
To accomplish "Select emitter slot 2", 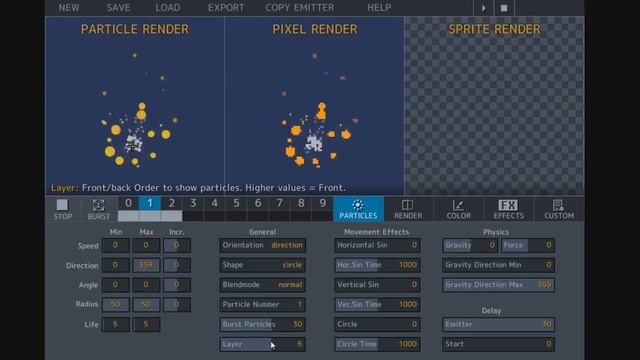I will (171, 203).
